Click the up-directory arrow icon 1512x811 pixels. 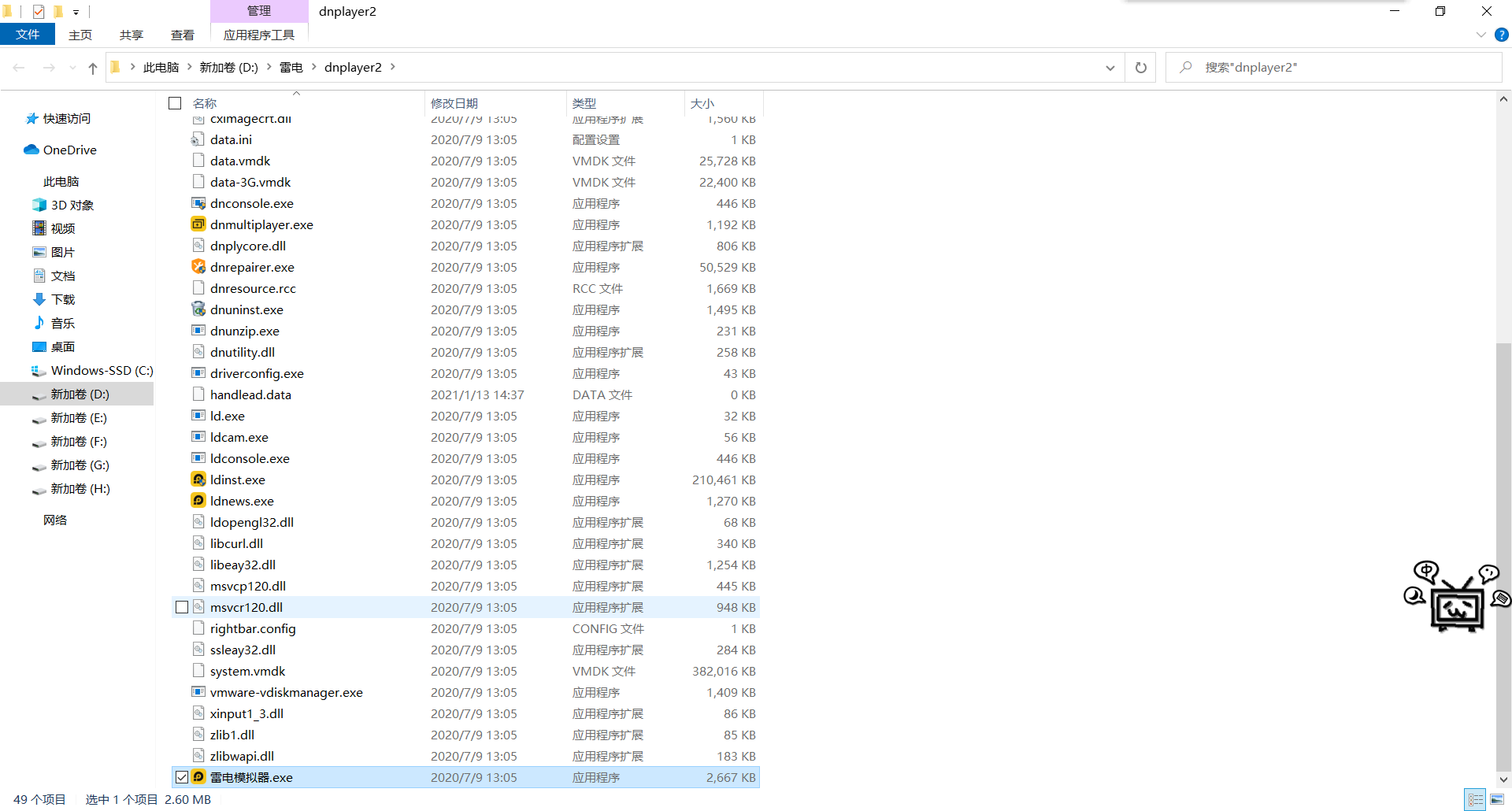click(x=93, y=69)
